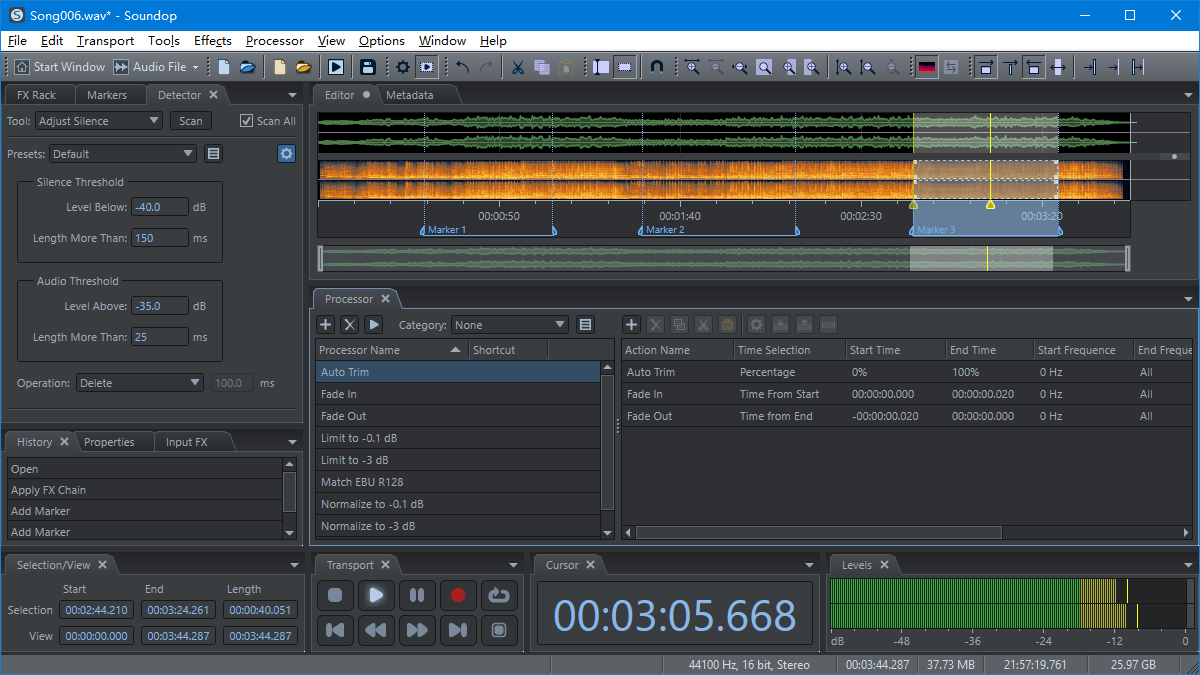1200x675 pixels.
Task: Click the Processor Name column header
Action: (392, 350)
